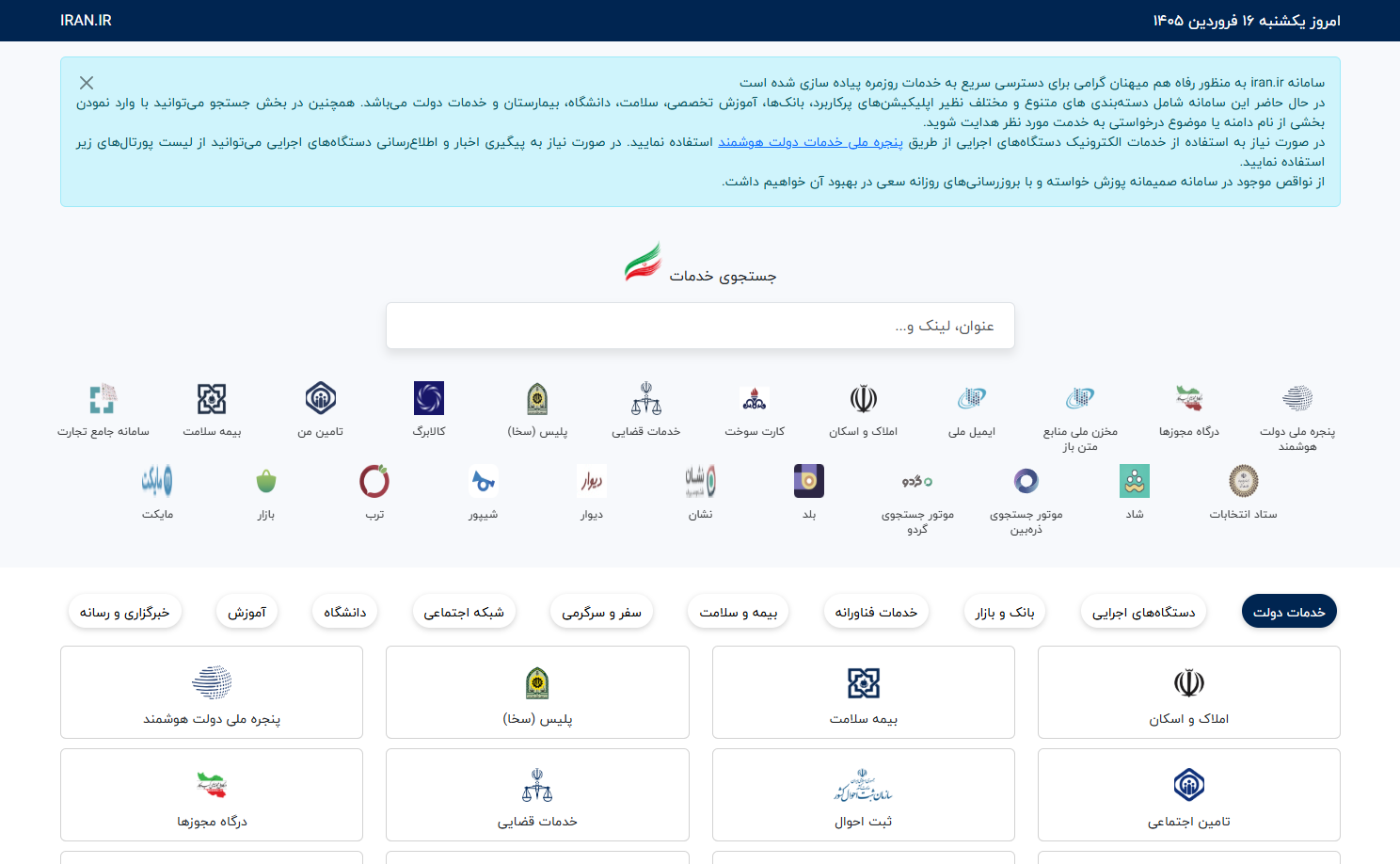Screen dimensions: 1400x864
Task: Open the شیپور app icon
Action: tap(484, 481)
